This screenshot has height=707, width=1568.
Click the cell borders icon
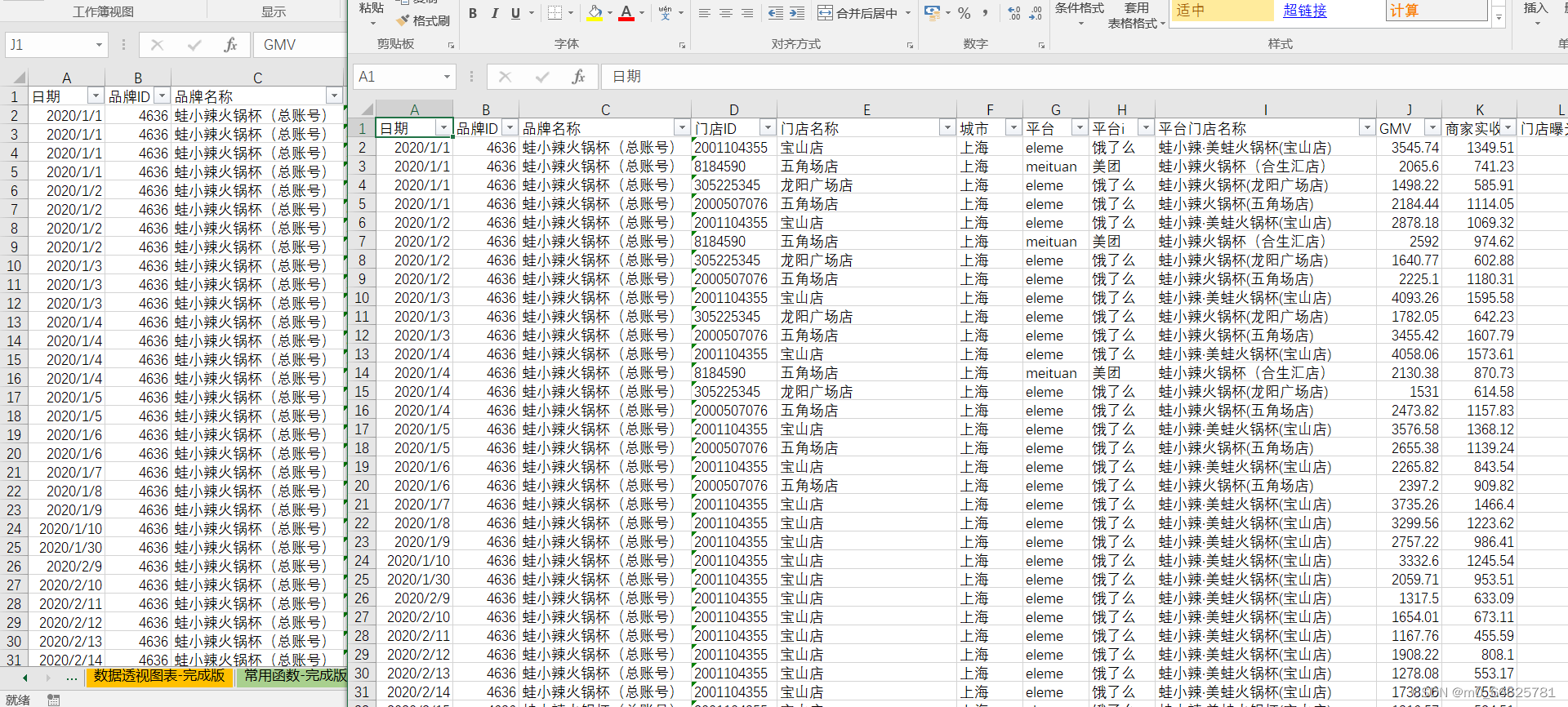555,13
